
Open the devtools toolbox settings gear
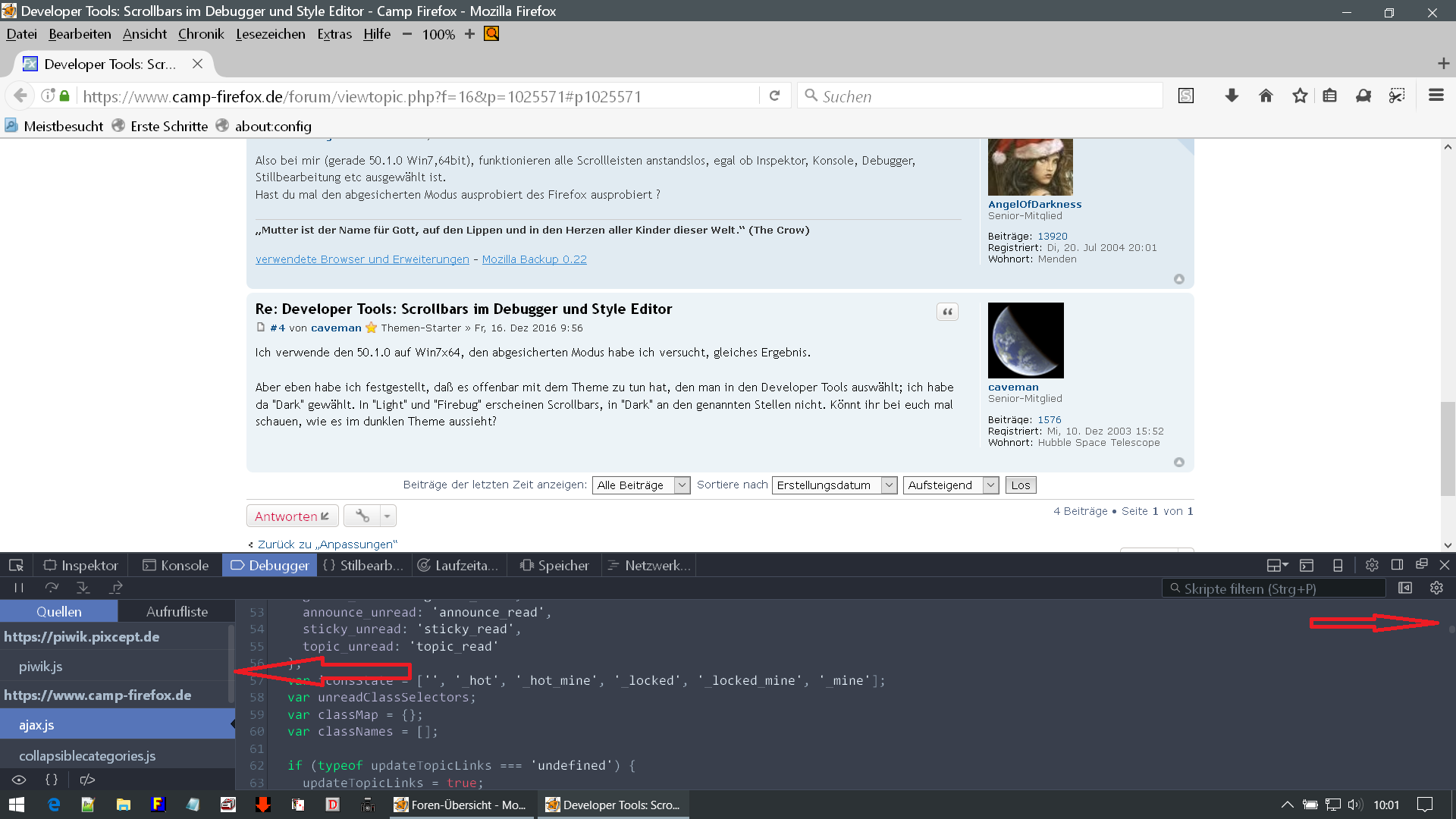[x=1372, y=566]
